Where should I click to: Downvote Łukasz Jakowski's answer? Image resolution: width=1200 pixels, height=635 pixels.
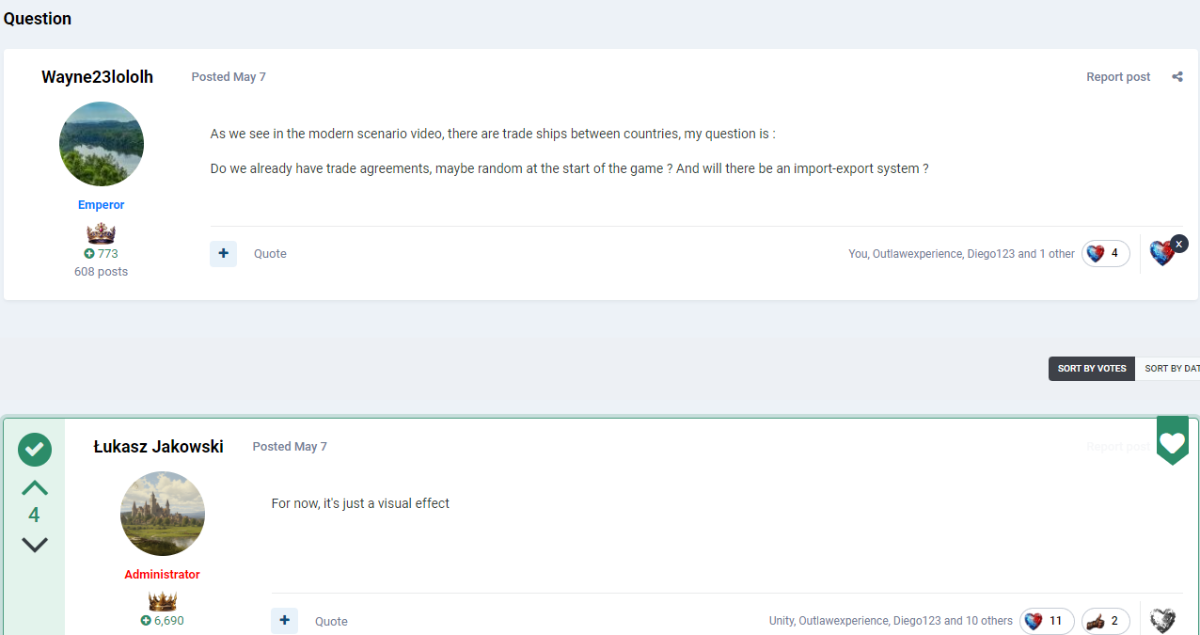click(x=34, y=544)
